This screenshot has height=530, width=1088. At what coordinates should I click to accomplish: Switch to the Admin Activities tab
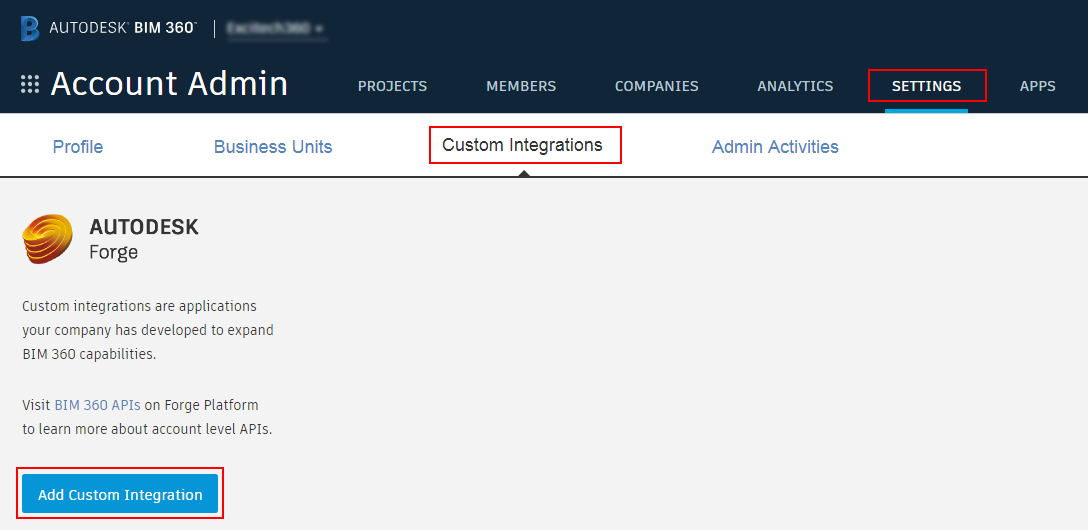click(x=775, y=147)
